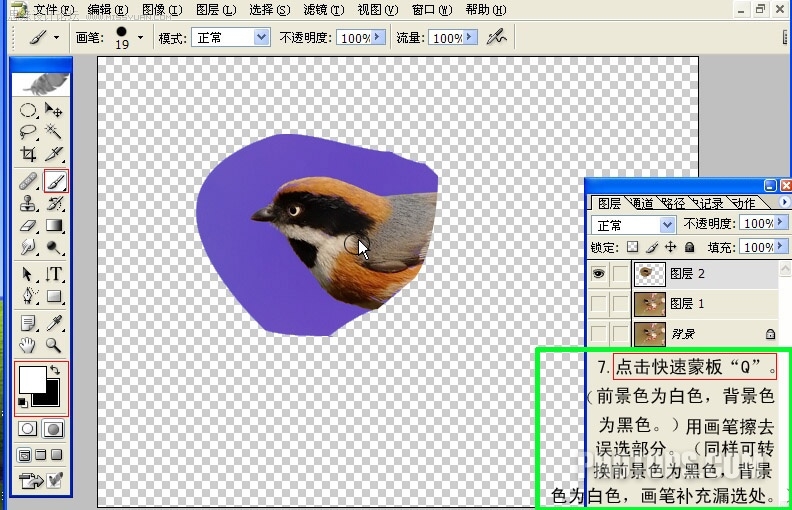Select the Burn tool
This screenshot has height=510, width=792.
(54, 247)
